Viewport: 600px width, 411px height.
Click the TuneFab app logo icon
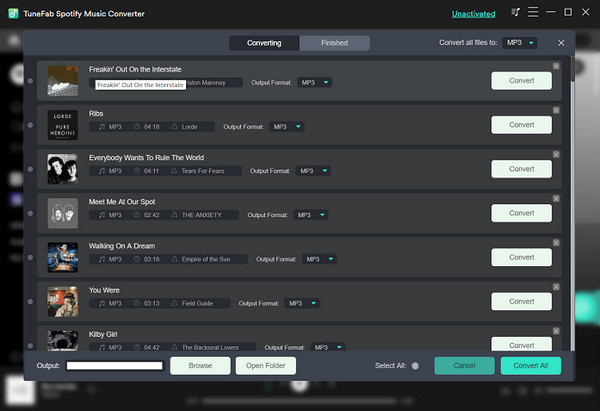[x=13, y=13]
